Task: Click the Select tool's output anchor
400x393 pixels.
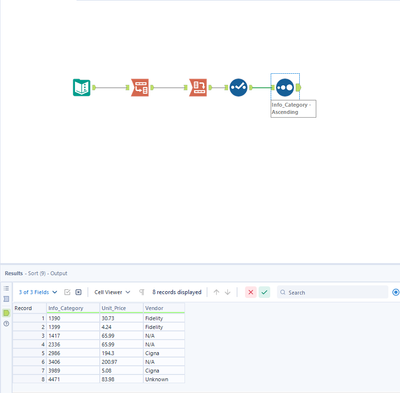Action: click(x=251, y=88)
